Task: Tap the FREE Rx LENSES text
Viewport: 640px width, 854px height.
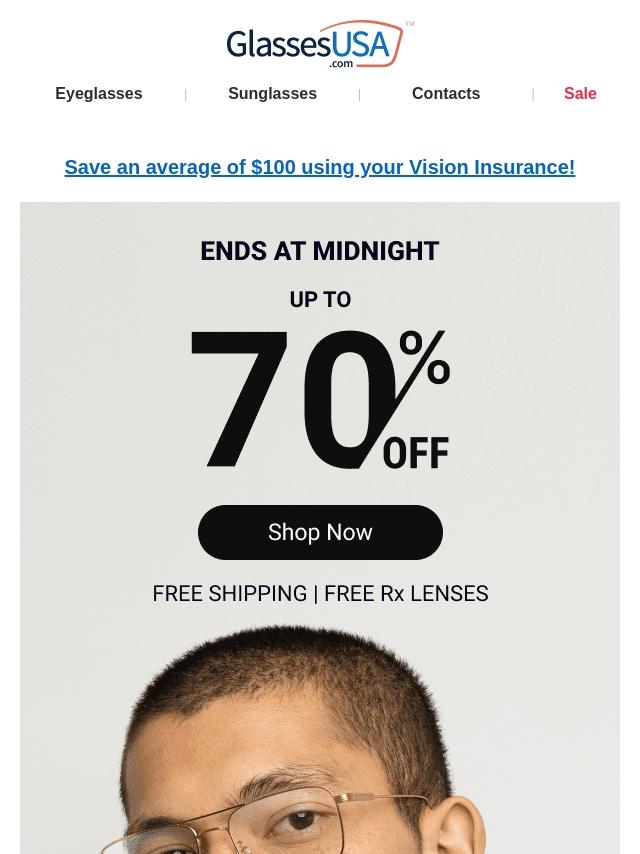Action: [406, 594]
